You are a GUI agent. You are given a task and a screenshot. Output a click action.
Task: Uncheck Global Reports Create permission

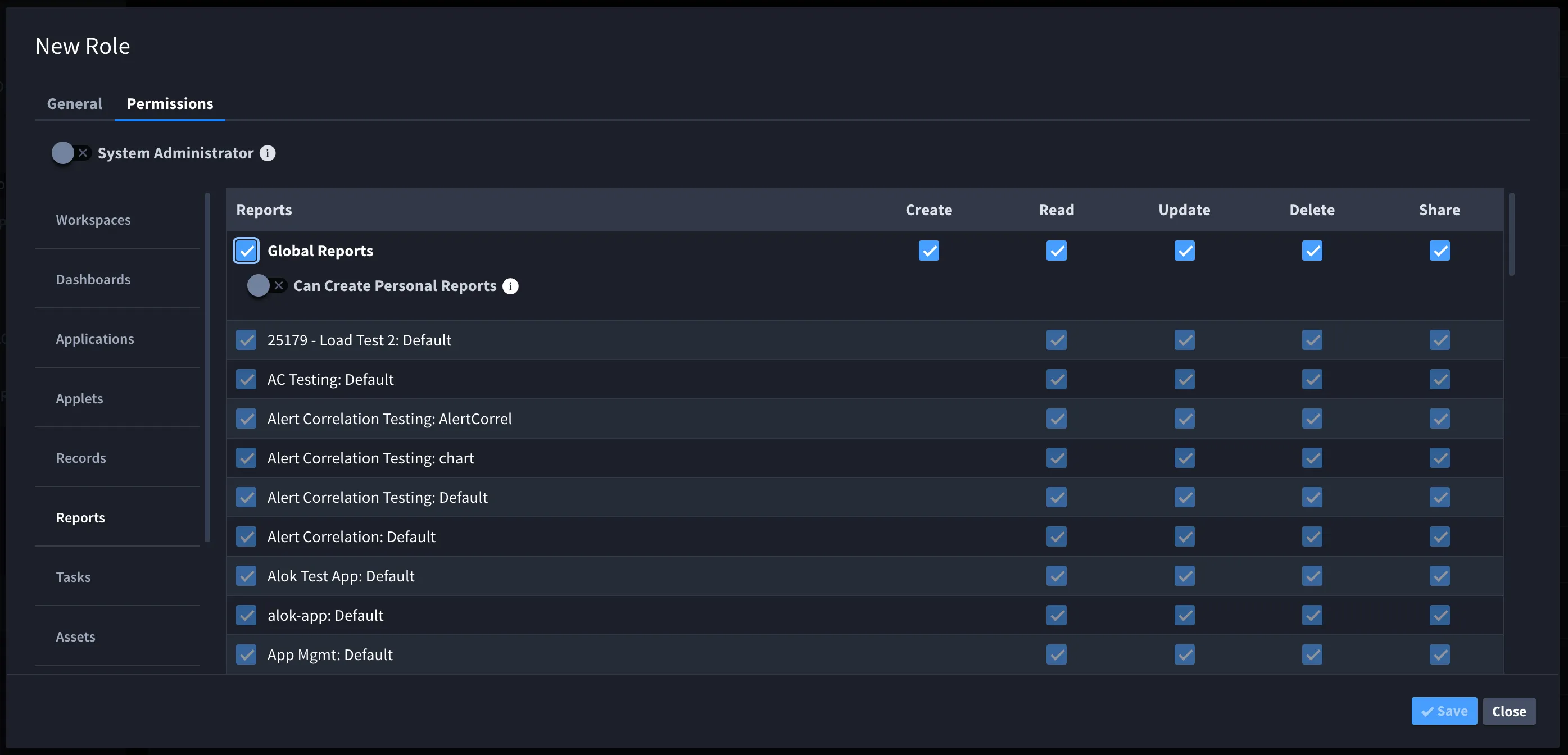coord(928,251)
